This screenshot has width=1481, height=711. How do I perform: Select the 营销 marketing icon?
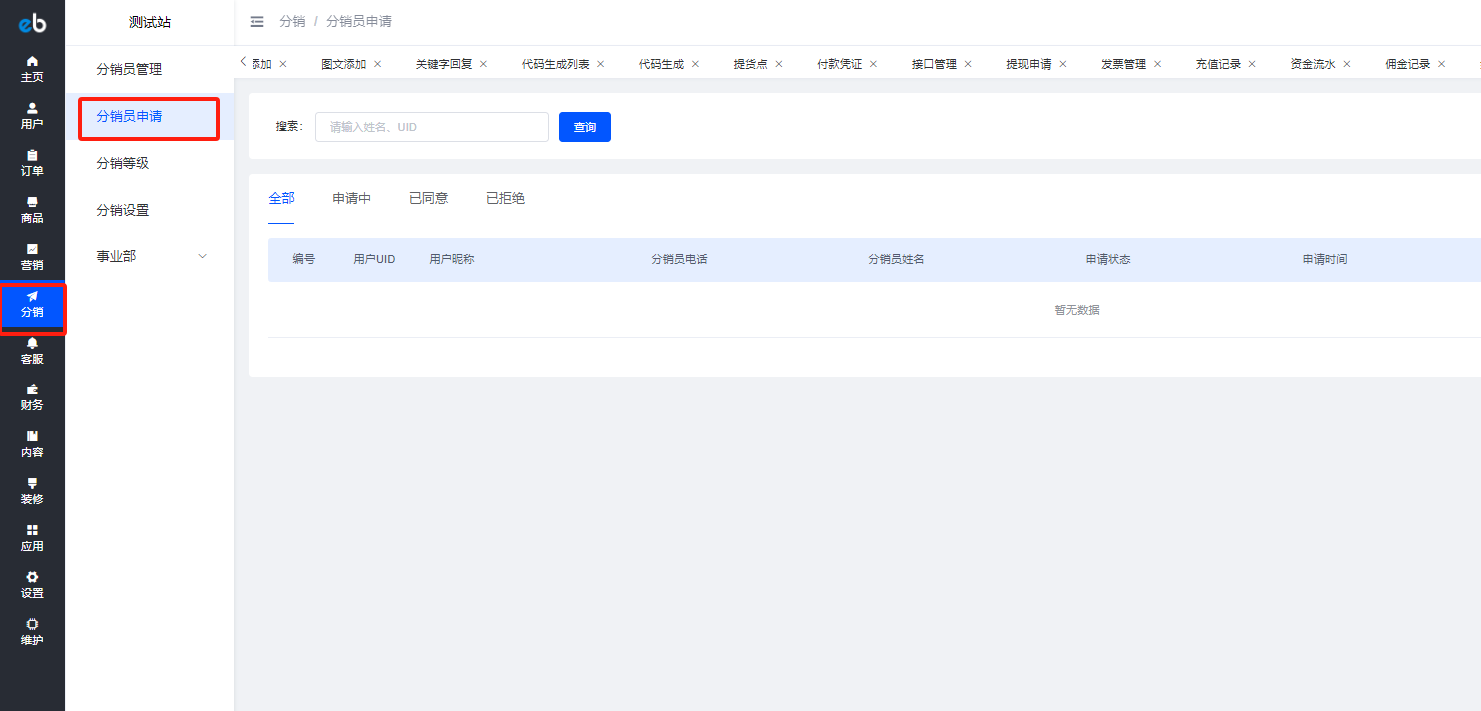32,249
